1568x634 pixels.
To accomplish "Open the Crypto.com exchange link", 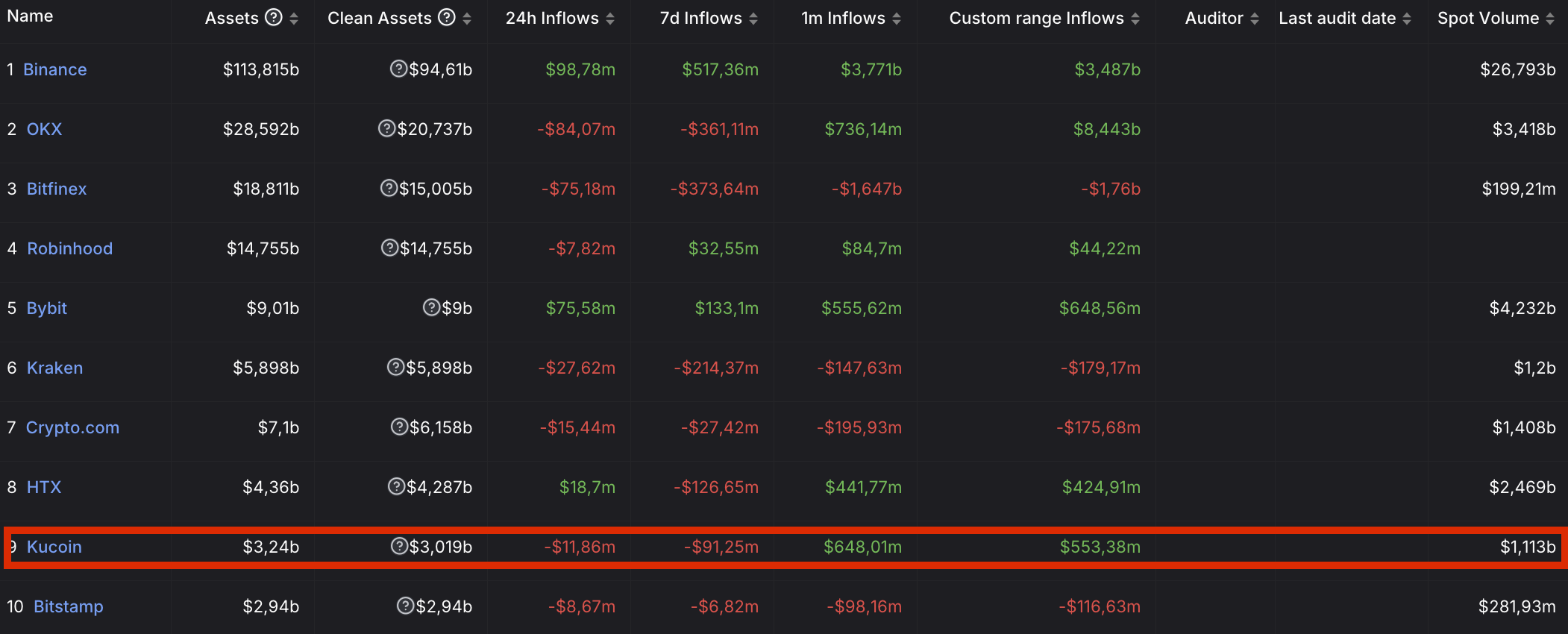I will [72, 427].
